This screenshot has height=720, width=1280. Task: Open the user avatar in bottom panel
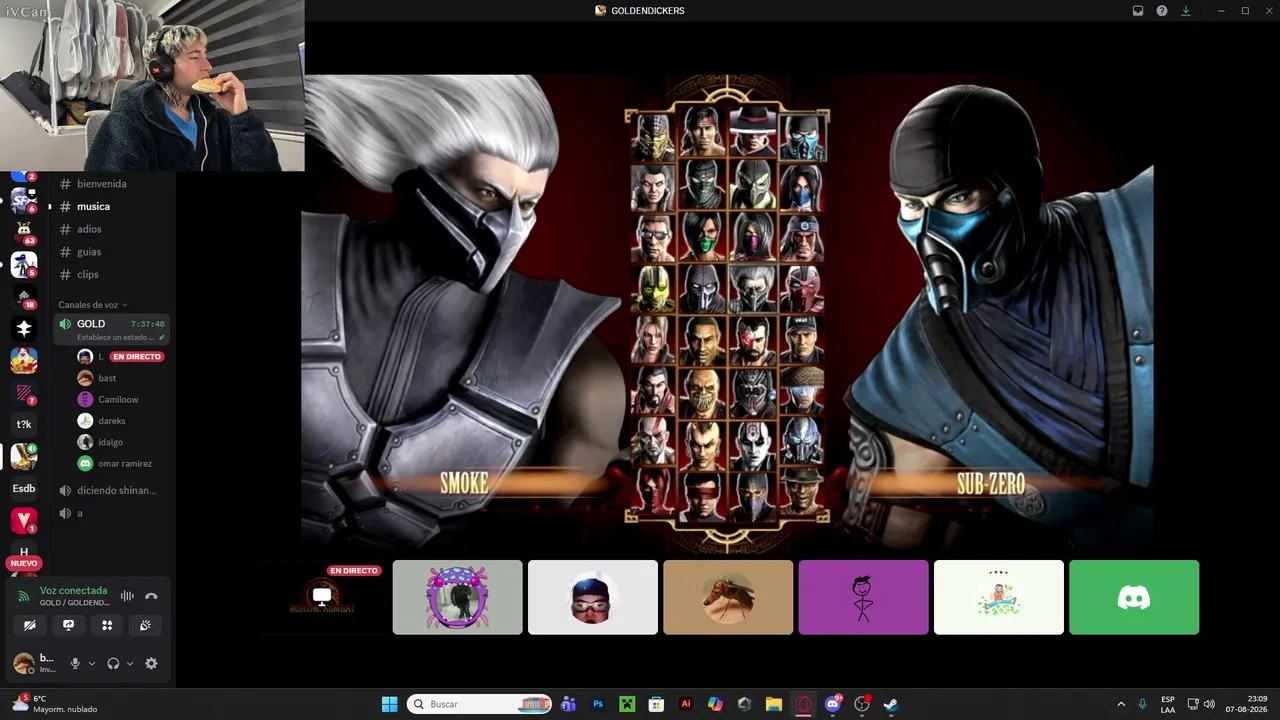23,663
